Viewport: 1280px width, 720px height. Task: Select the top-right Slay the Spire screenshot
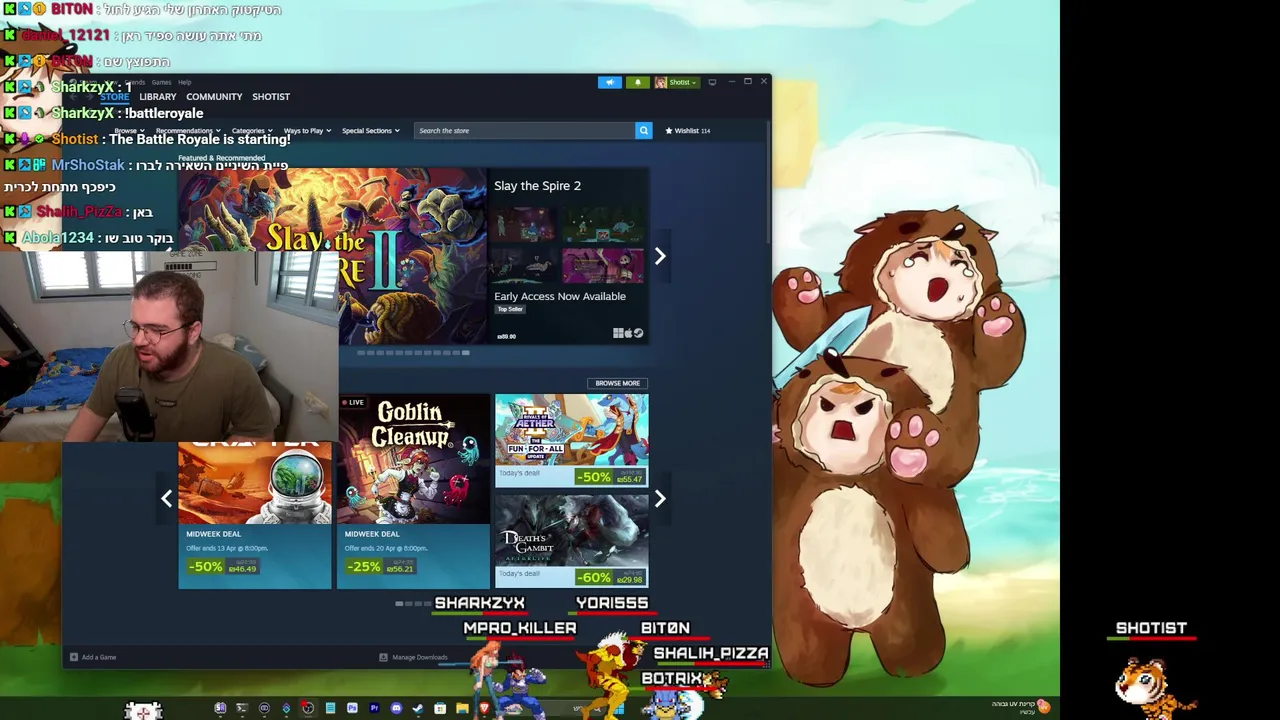point(603,225)
